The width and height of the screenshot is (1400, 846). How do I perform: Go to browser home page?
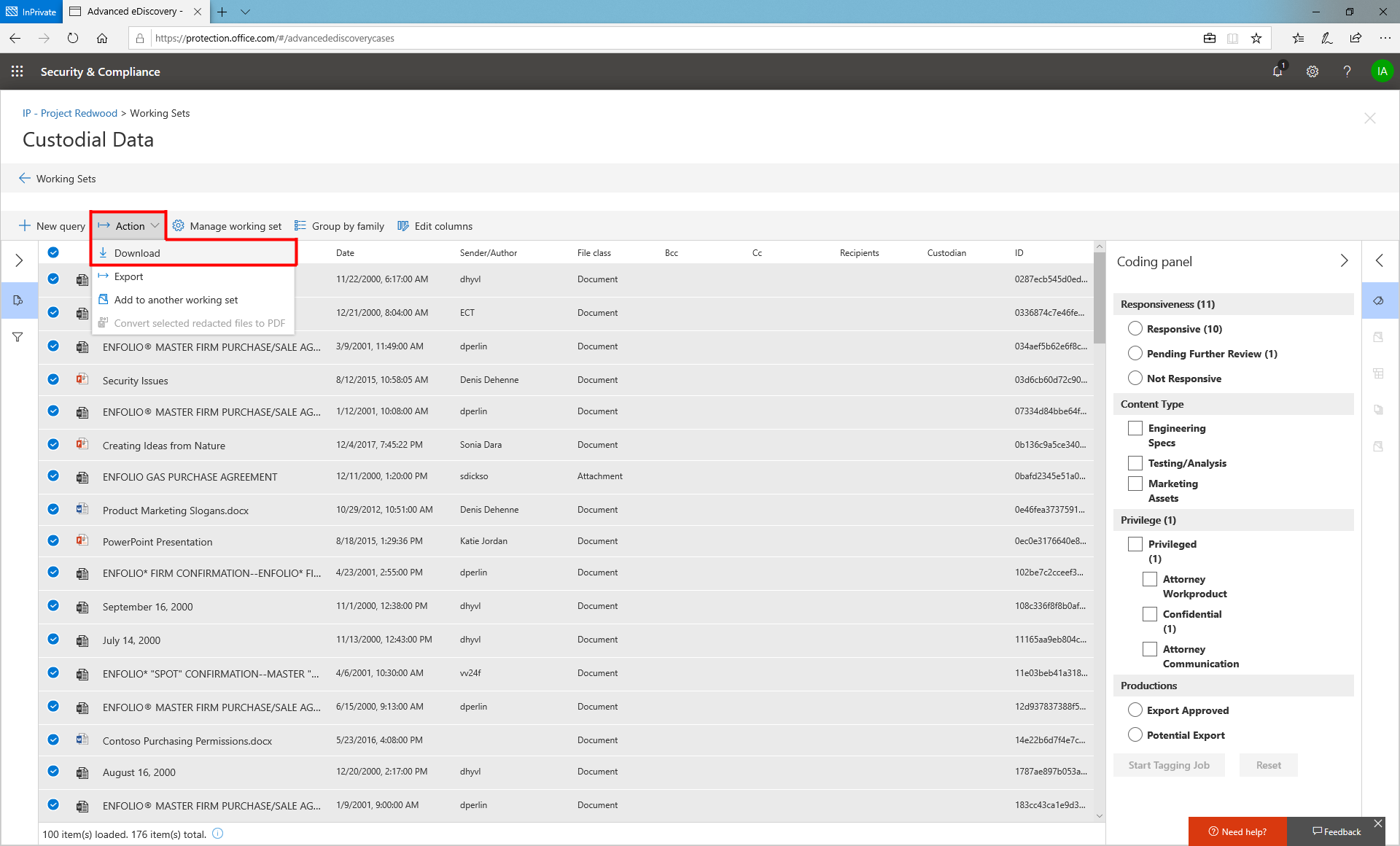102,38
